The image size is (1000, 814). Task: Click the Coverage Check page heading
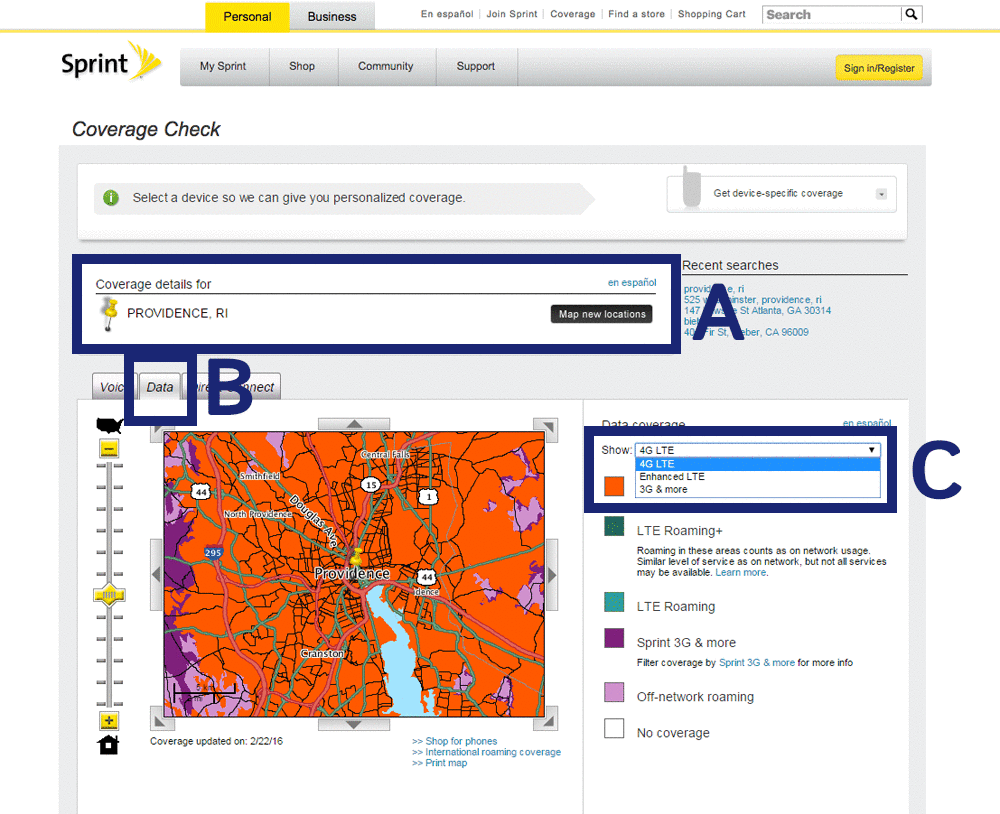tap(146, 130)
